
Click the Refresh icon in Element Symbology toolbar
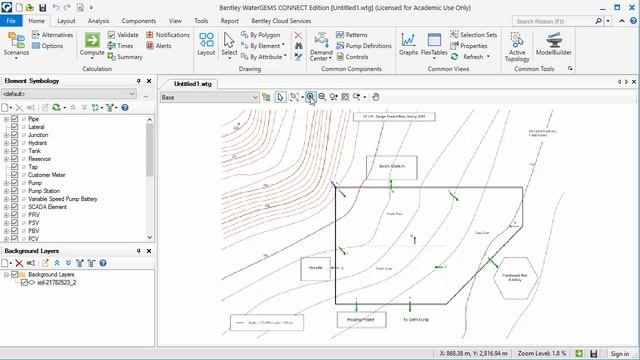(56, 107)
